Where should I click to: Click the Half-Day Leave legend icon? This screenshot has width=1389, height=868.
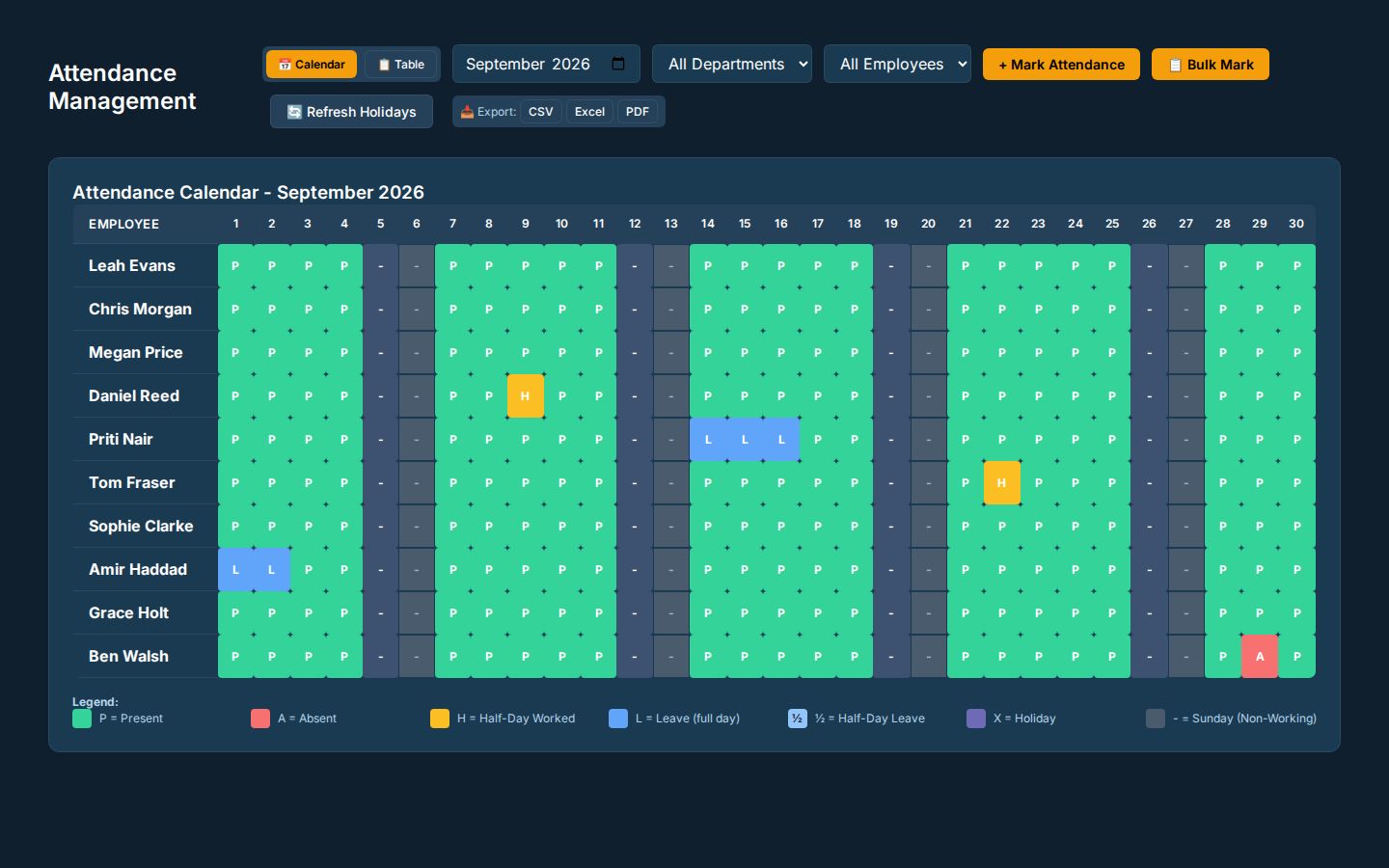point(798,719)
